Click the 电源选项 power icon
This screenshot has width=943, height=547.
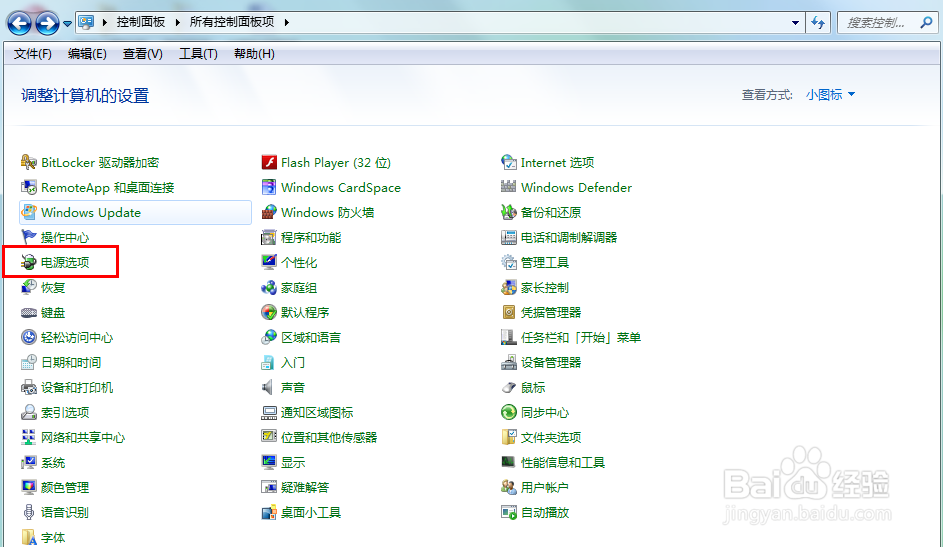click(28, 262)
